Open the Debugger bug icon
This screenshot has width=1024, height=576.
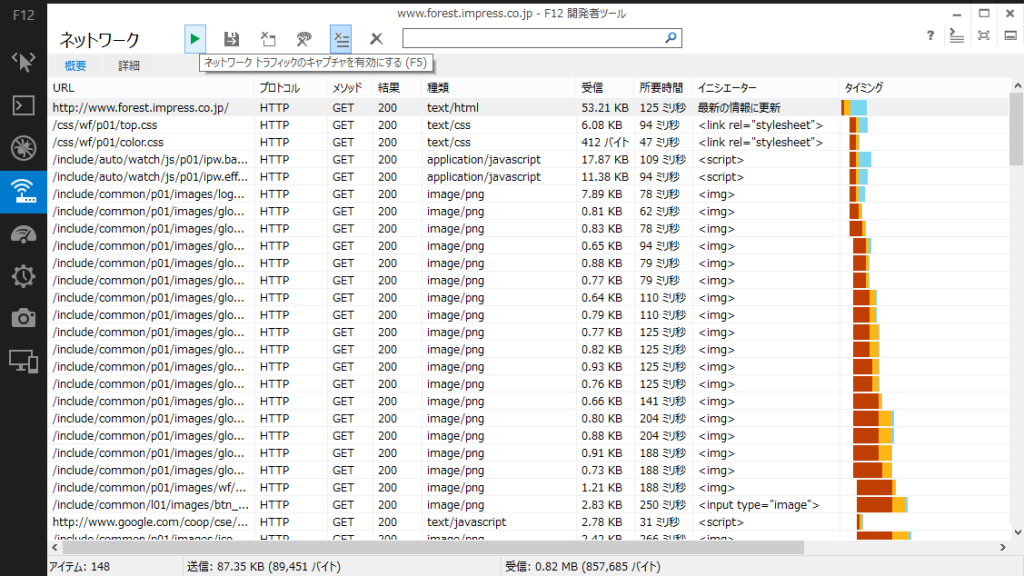24,148
